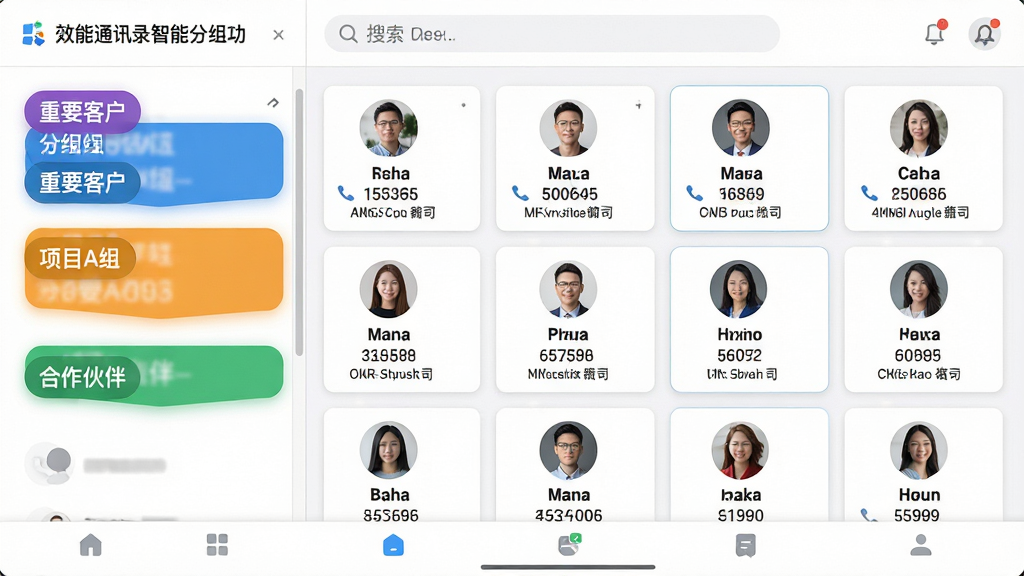1024x576 pixels.
Task: Open Caha's profile photo
Action: point(918,128)
